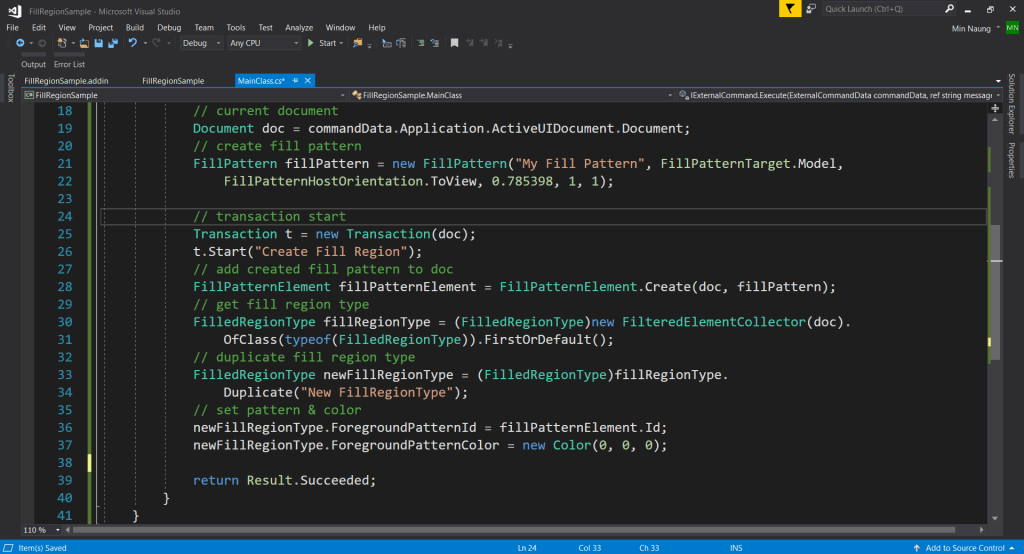Switch to the FillRegionSample.addin tab

coord(66,80)
